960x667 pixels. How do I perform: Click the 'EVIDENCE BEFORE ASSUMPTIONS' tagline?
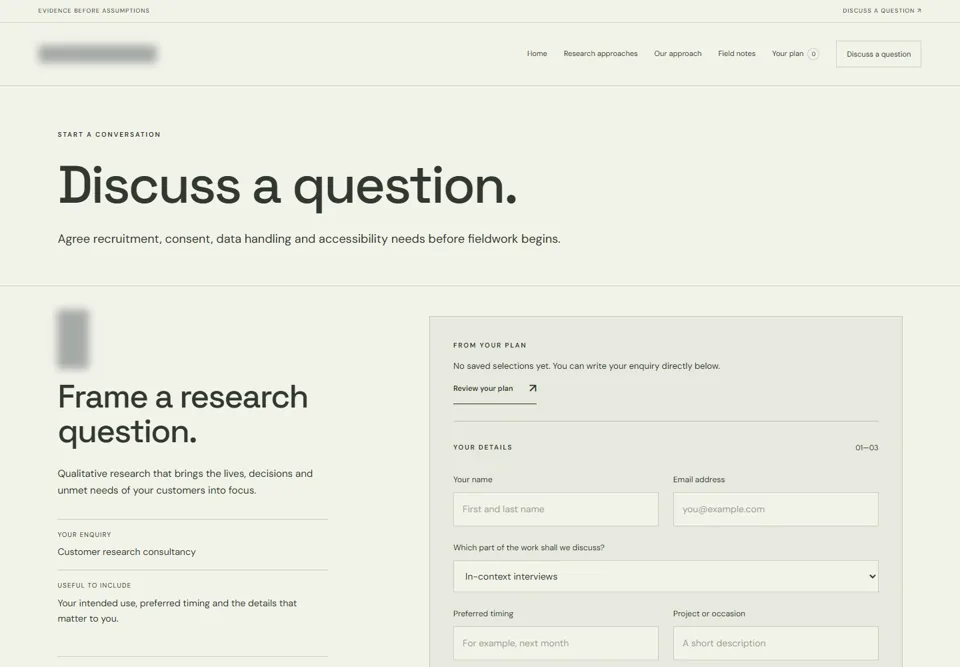(94, 10)
